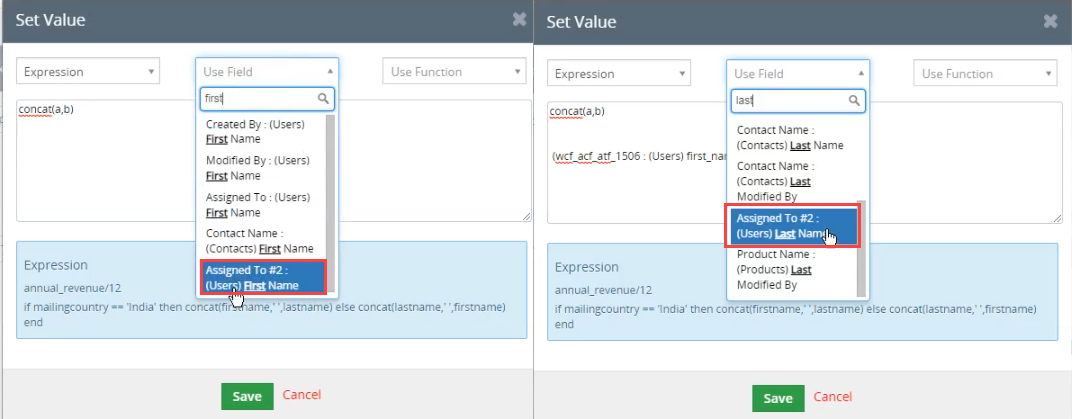Close the left Set Value dialog
The image size is (1072, 419).
tap(520, 20)
